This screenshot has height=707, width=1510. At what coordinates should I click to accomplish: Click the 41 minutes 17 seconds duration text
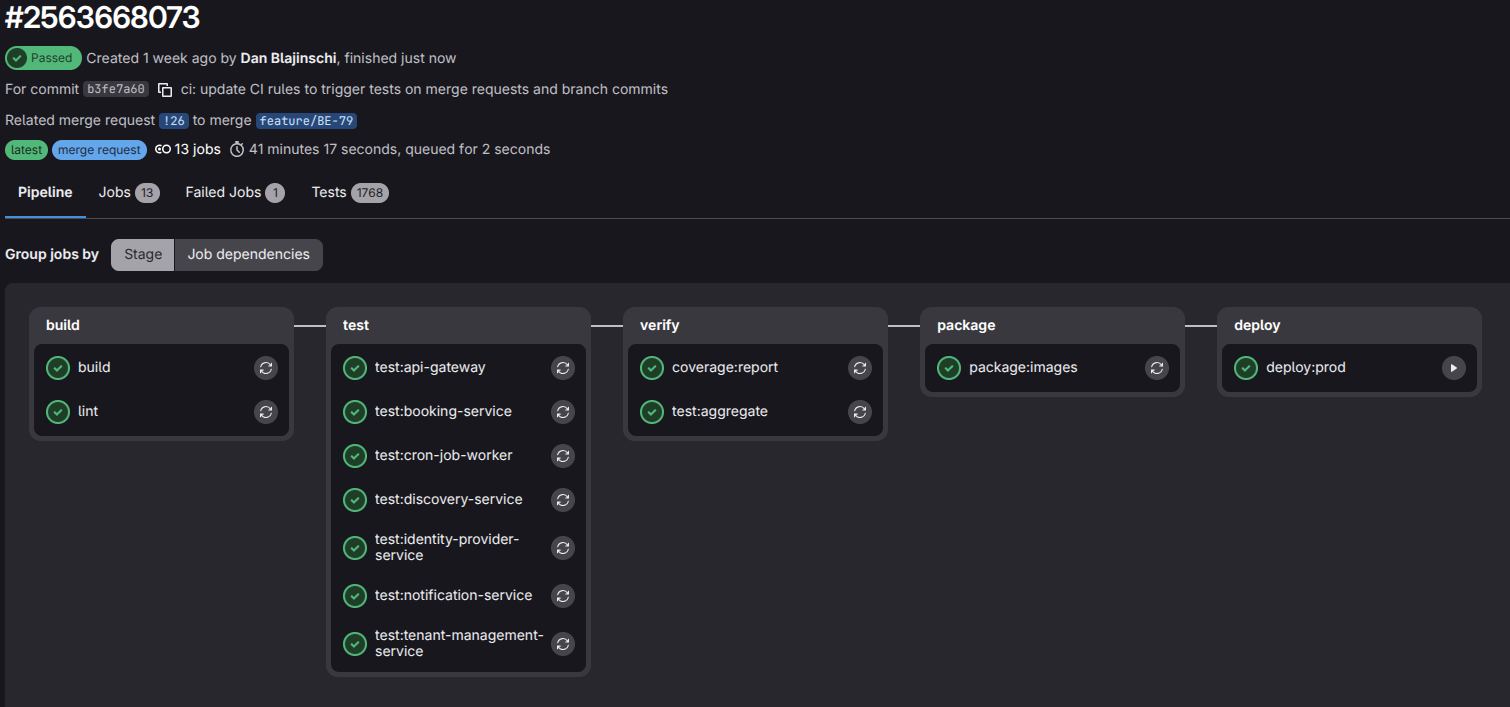pos(323,149)
